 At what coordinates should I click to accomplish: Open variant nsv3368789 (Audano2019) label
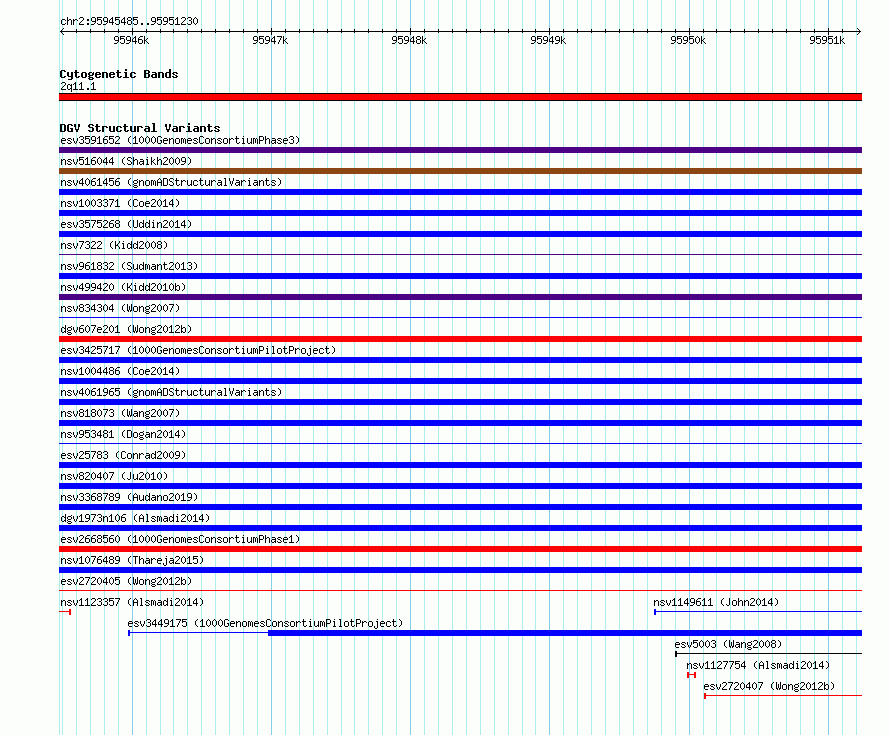(129, 497)
